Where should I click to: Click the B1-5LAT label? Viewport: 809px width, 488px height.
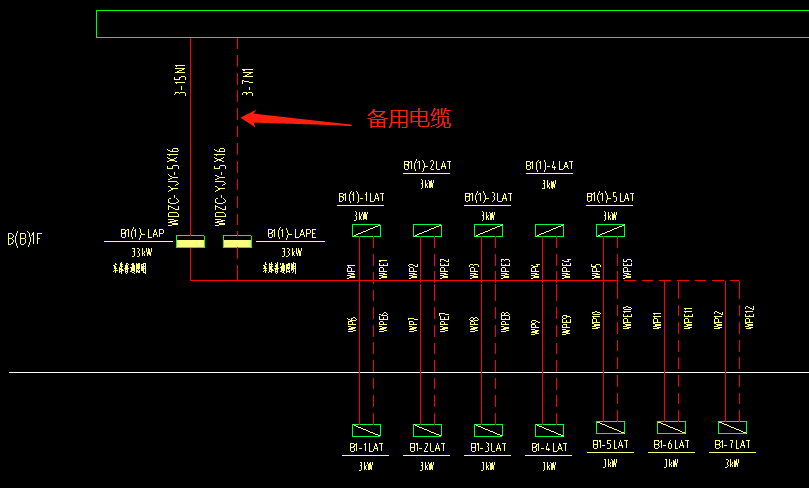(x=610, y=445)
